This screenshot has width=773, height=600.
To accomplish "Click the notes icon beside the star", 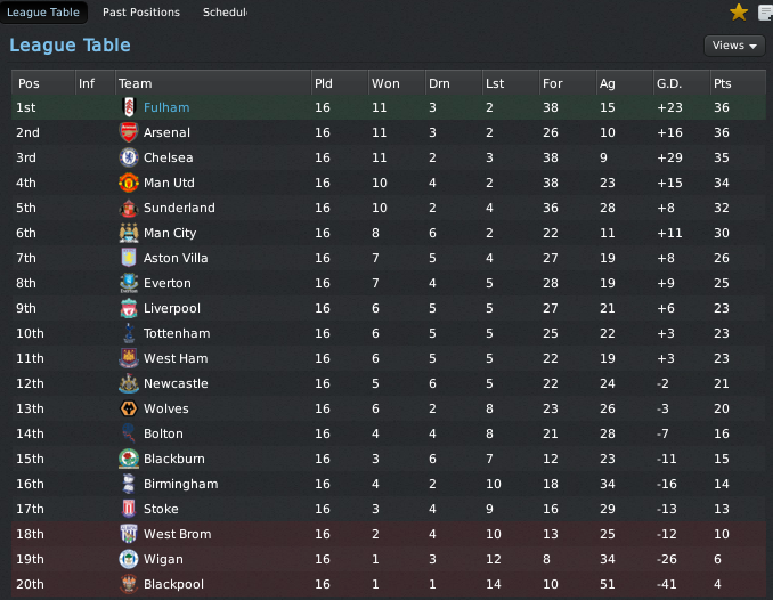I will click(x=765, y=12).
